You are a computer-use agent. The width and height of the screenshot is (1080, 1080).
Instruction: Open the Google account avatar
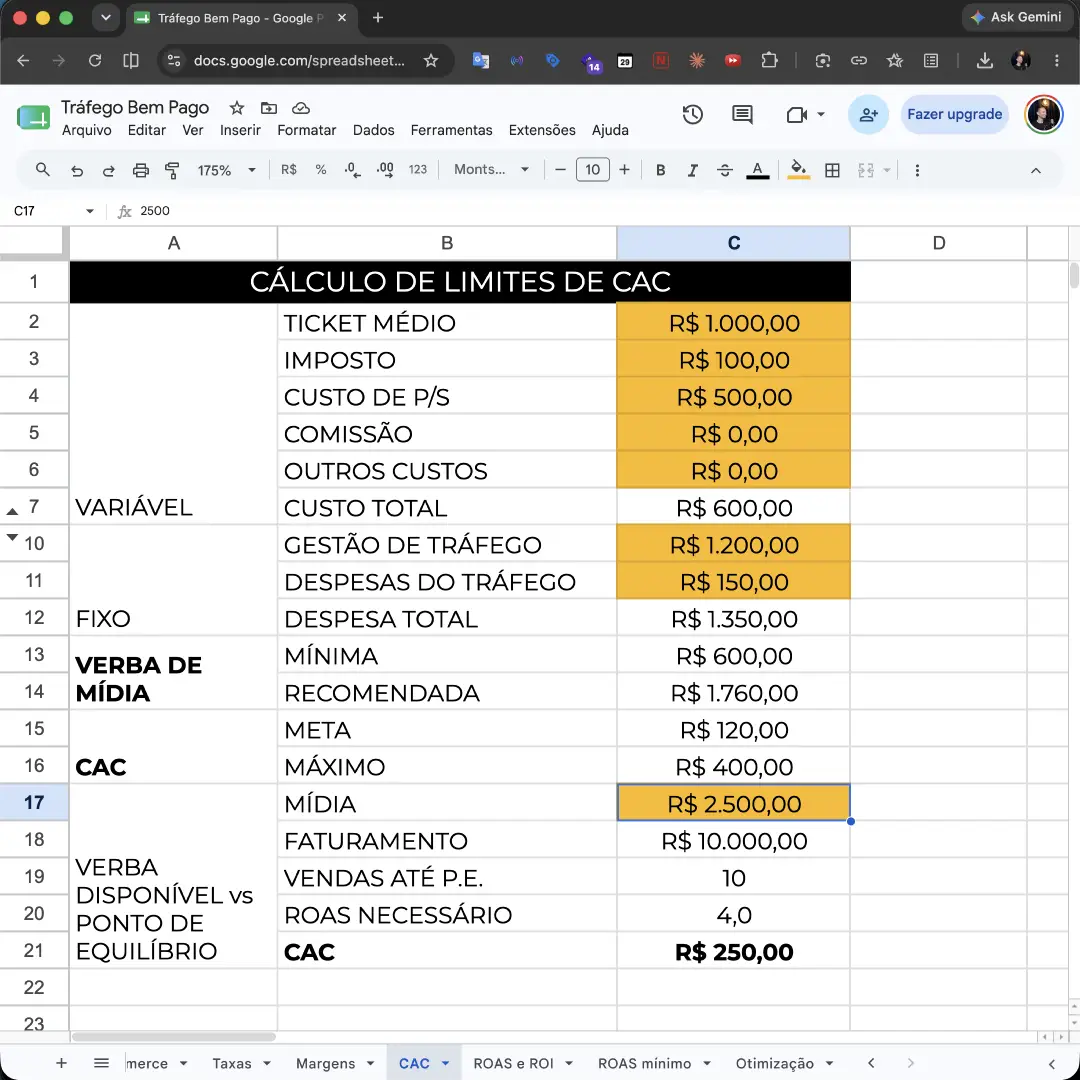pos(1043,114)
